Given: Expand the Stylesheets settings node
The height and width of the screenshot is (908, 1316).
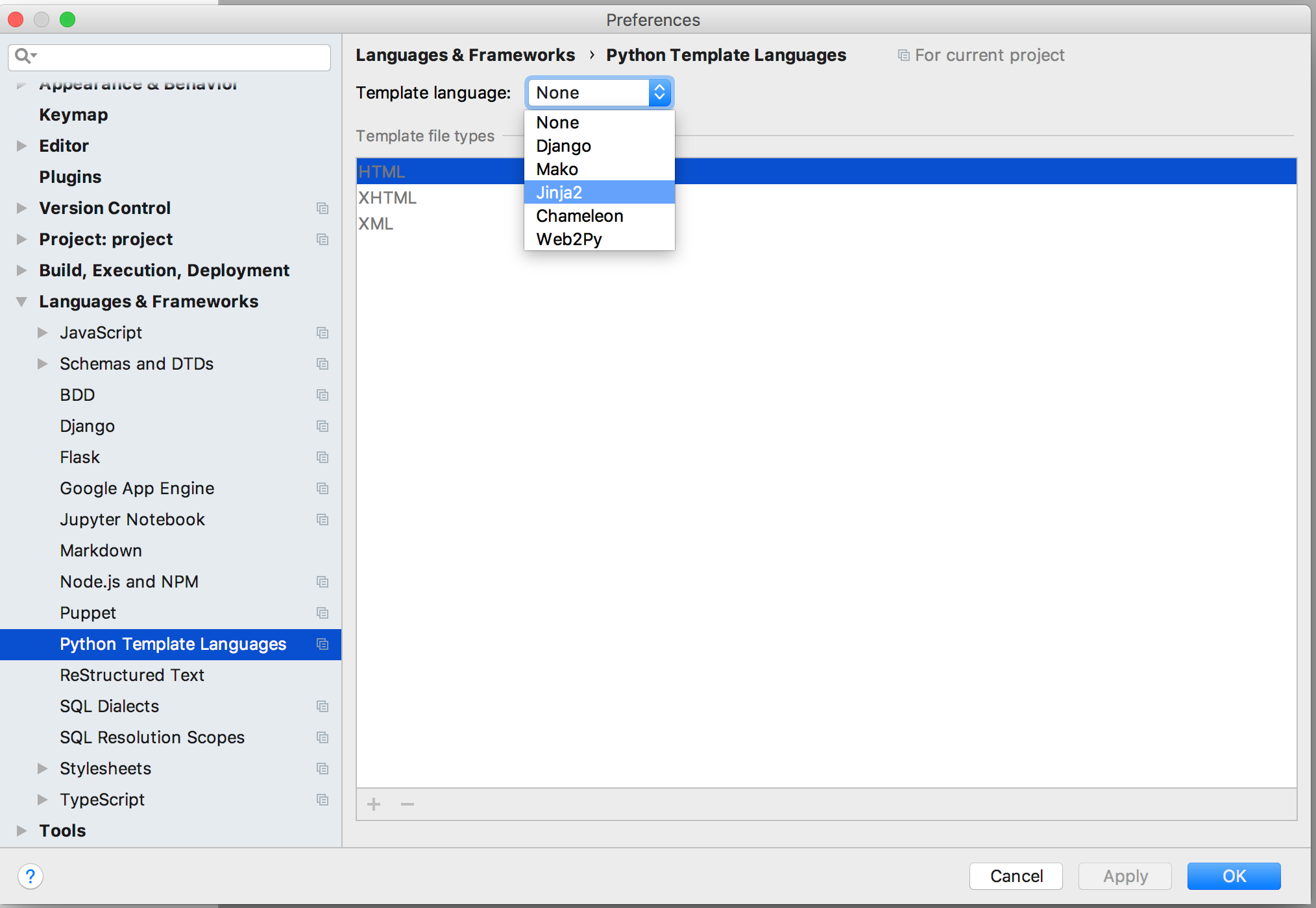Looking at the screenshot, I should (x=43, y=769).
